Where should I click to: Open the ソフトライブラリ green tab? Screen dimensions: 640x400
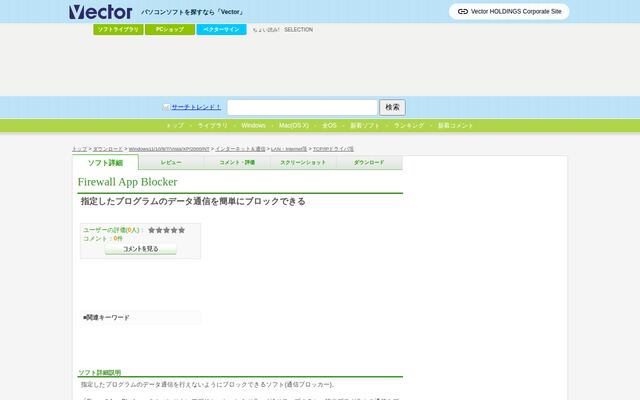118,29
